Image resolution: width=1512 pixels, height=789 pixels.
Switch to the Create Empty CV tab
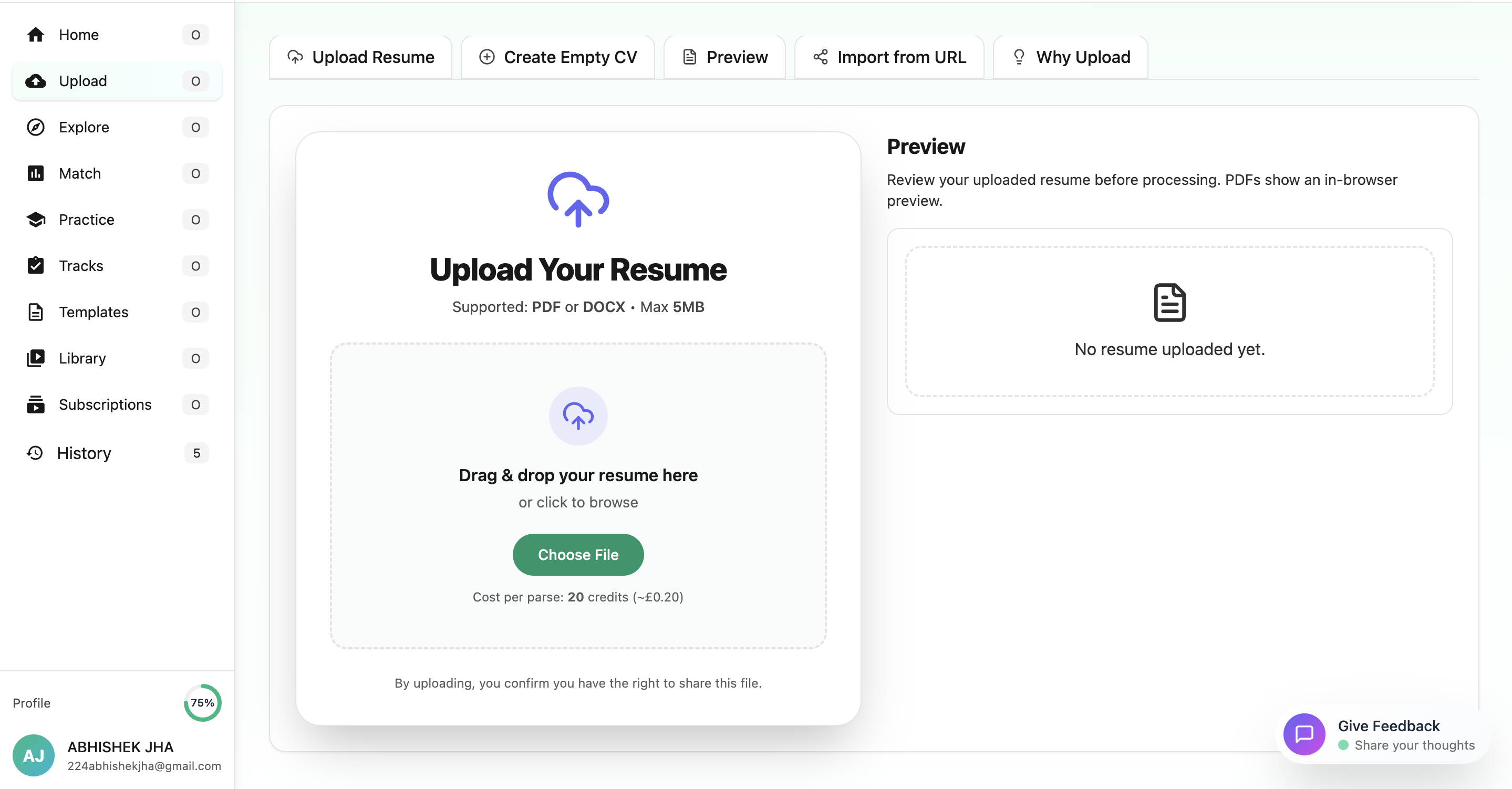(x=557, y=57)
